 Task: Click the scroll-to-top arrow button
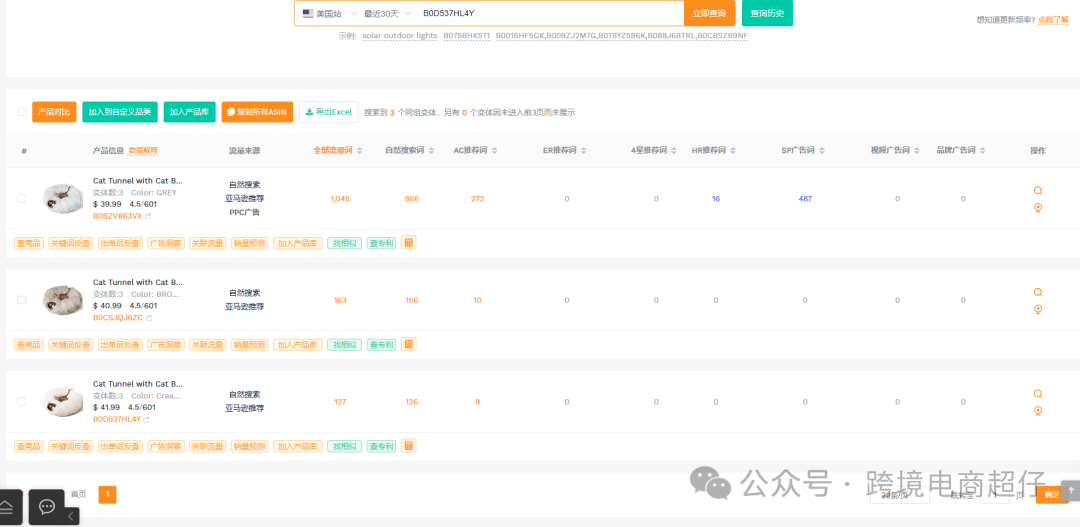[x=1070, y=490]
